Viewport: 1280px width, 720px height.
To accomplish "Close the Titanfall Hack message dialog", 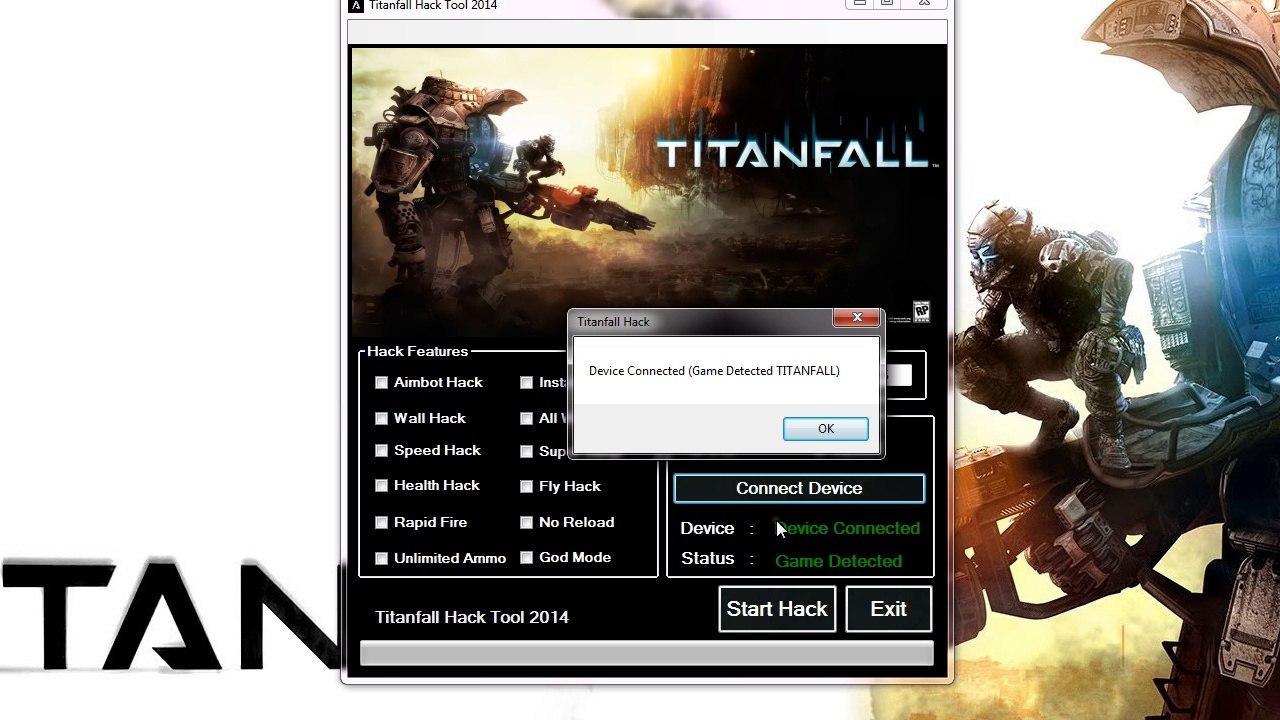I will [x=857, y=318].
